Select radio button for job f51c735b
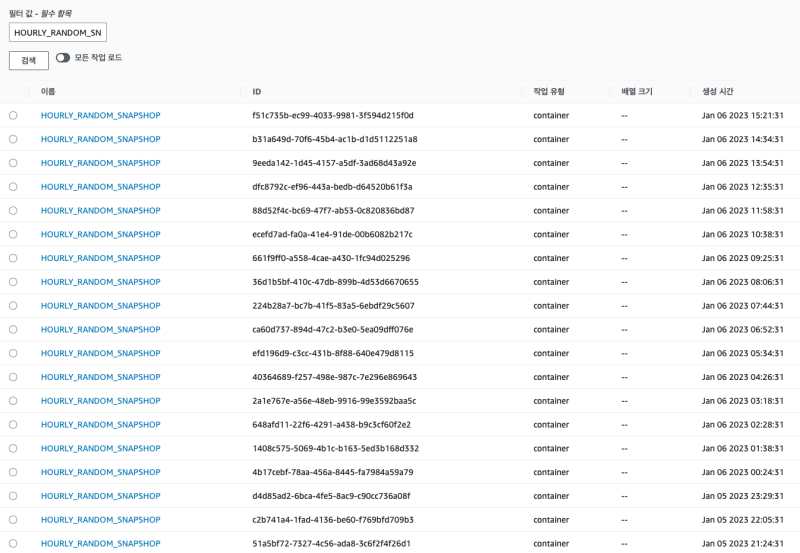This screenshot has height=553, width=800. 13,115
